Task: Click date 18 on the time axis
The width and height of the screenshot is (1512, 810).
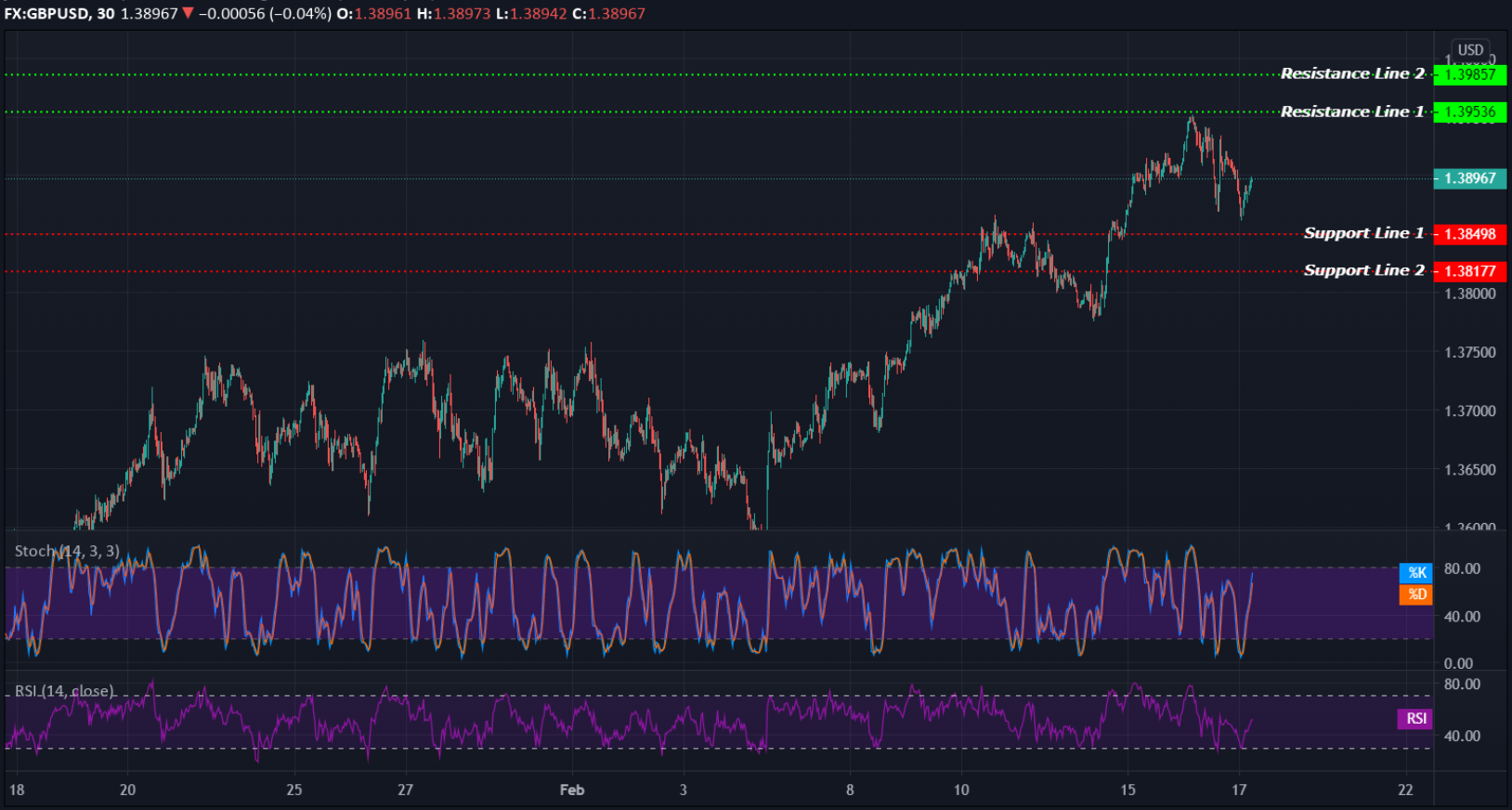Action: click(x=17, y=790)
